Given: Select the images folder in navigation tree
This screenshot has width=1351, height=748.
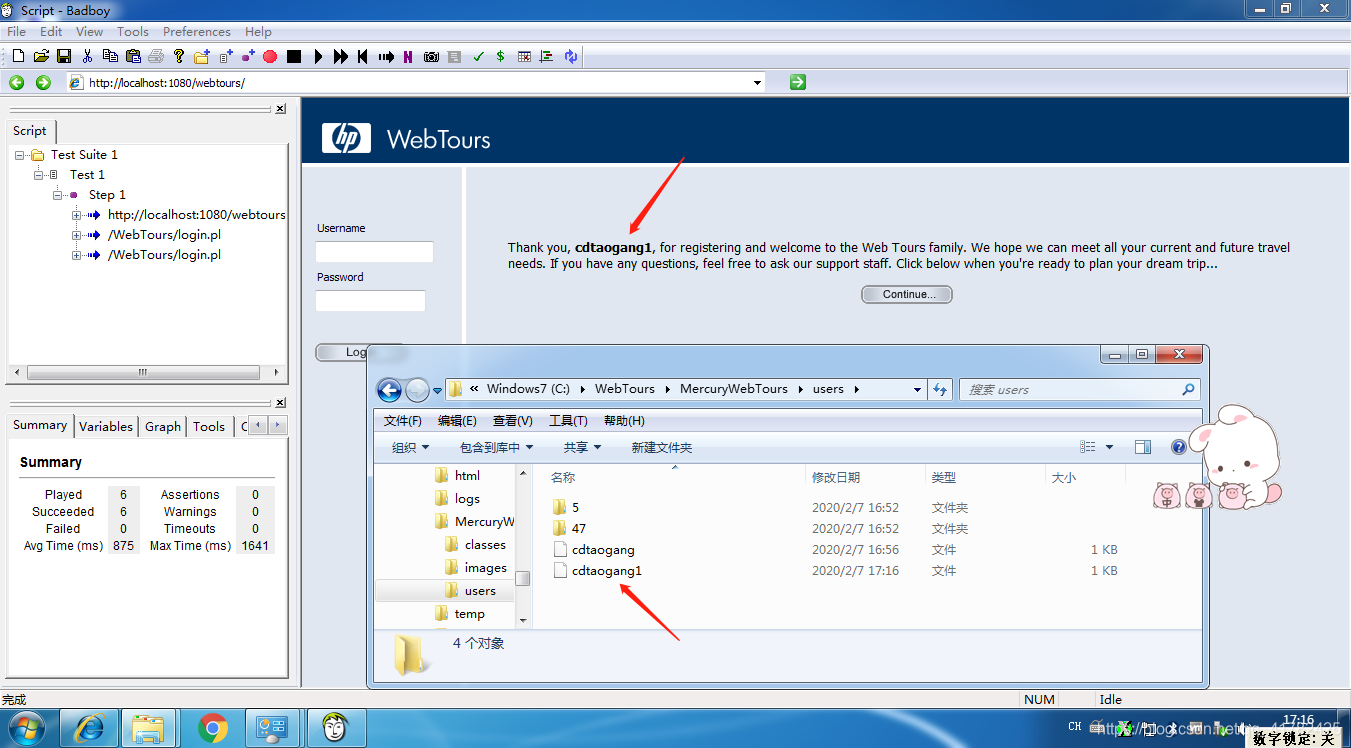Looking at the screenshot, I should pos(485,568).
